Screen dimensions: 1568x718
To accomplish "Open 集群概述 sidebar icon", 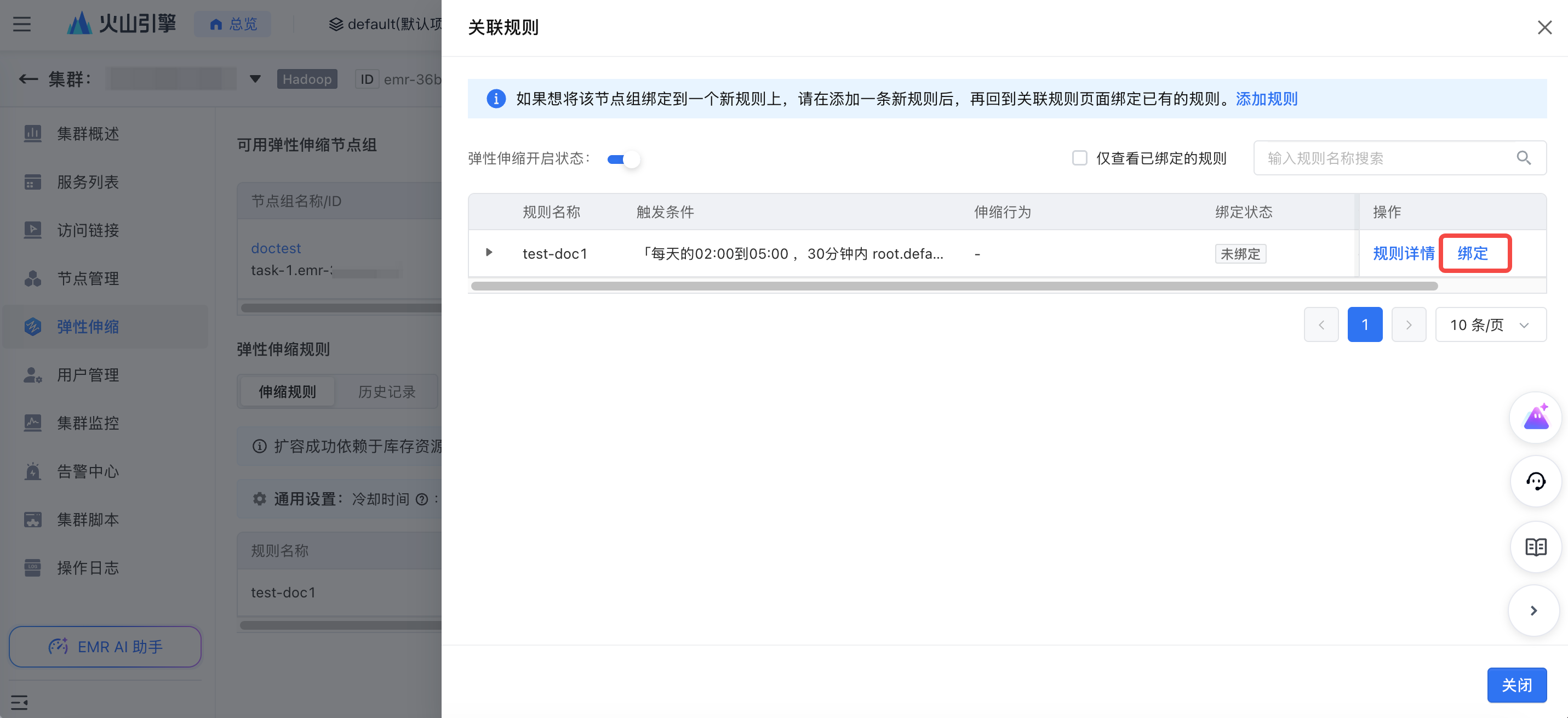I will 32,133.
